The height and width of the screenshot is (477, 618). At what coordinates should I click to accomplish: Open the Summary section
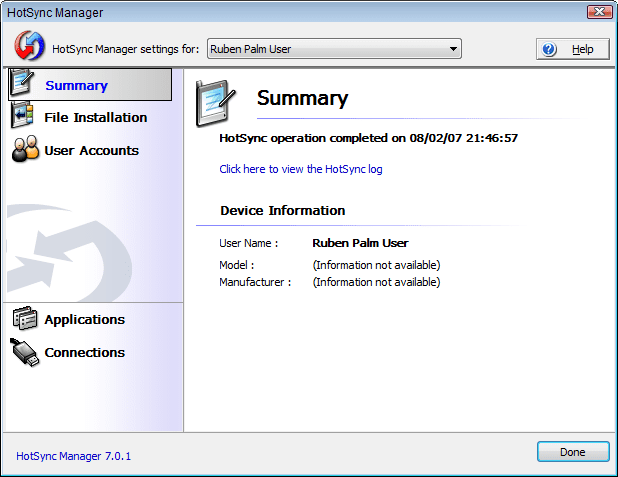[90, 85]
